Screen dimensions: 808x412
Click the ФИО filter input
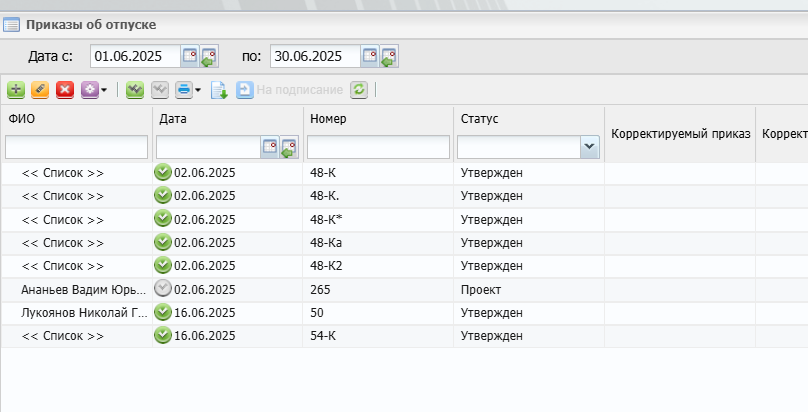[76, 147]
